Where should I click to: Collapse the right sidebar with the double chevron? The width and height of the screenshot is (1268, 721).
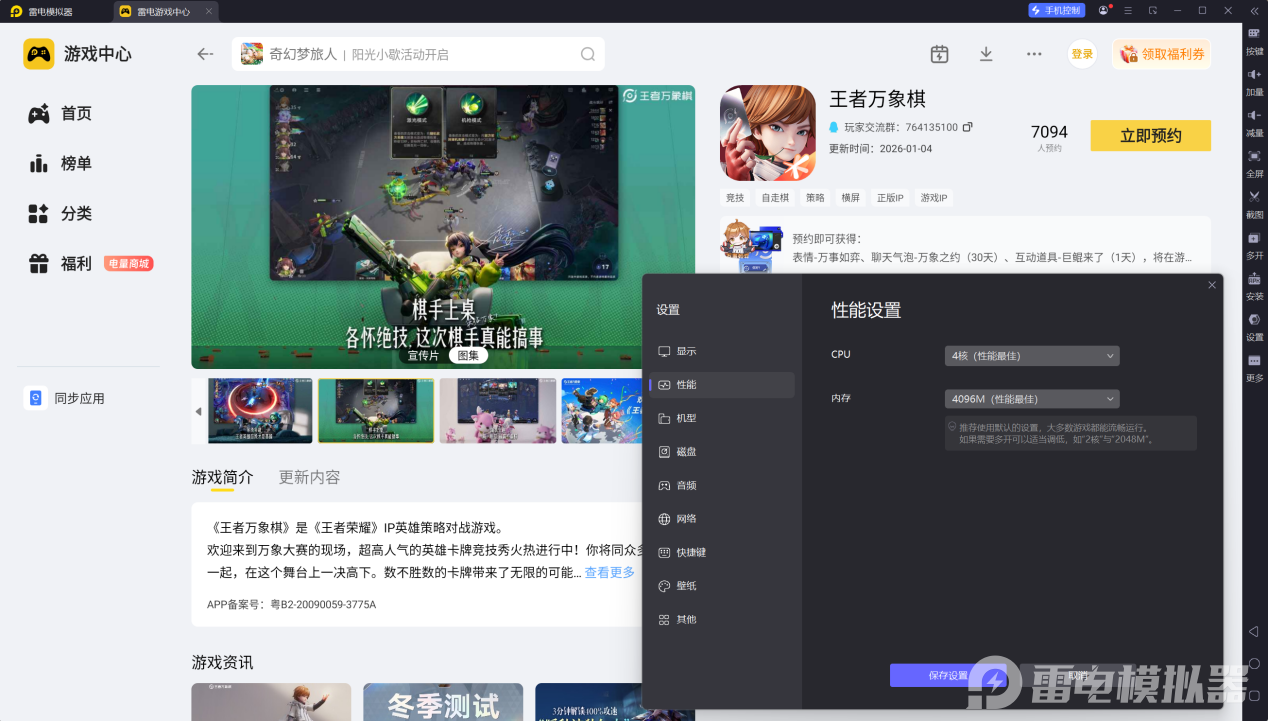tap(1254, 10)
